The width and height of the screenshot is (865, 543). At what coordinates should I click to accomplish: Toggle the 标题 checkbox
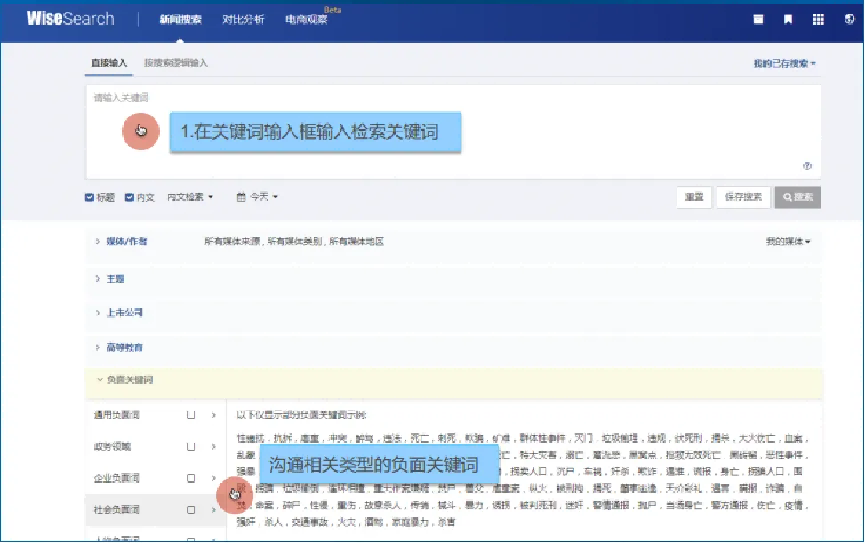[90, 198]
